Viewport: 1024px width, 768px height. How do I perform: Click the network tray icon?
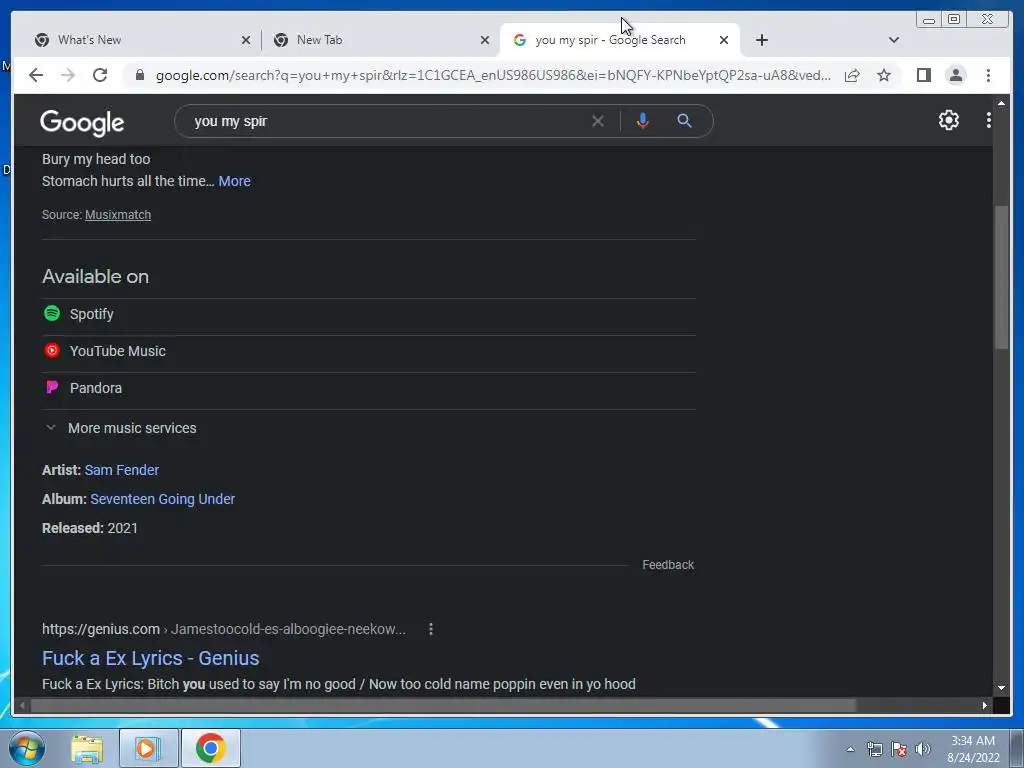point(874,749)
